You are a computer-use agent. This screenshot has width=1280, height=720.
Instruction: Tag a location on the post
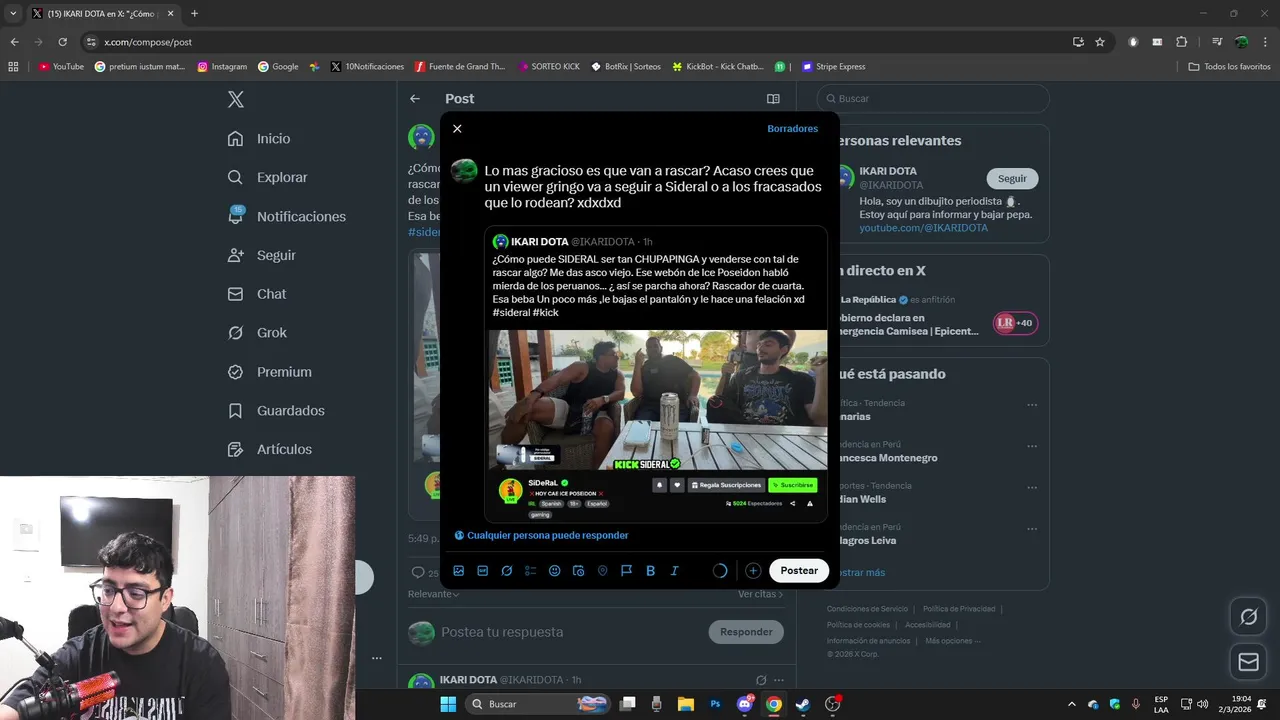click(x=603, y=571)
